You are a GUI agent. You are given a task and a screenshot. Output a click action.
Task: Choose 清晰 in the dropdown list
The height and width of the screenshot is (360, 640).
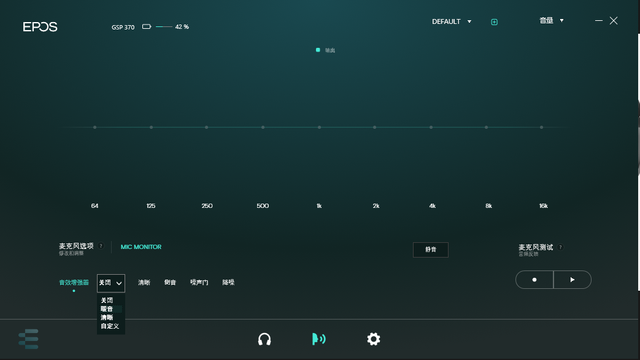pyautogui.click(x=107, y=318)
